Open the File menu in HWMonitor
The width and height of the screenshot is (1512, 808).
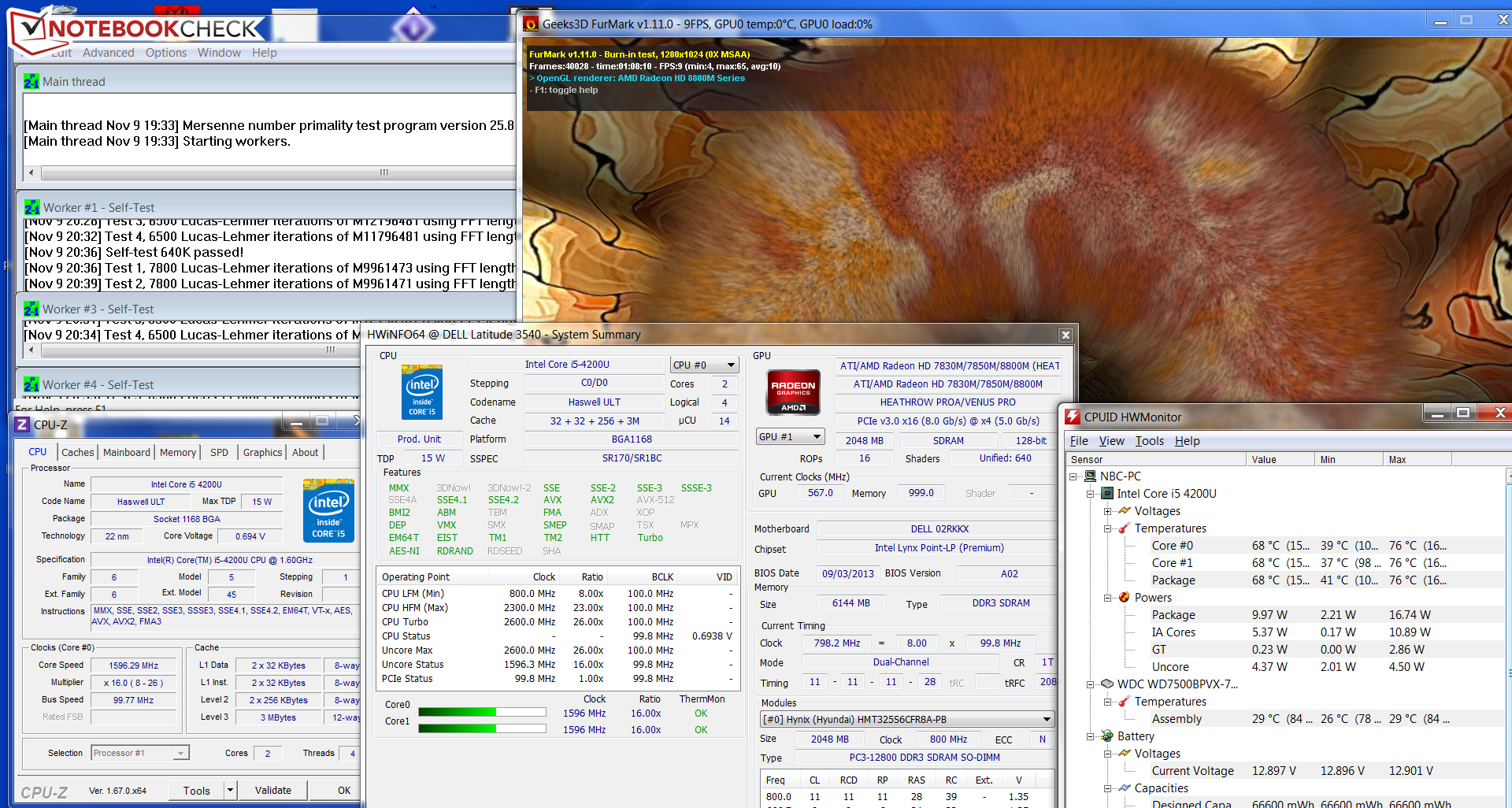coord(1079,441)
